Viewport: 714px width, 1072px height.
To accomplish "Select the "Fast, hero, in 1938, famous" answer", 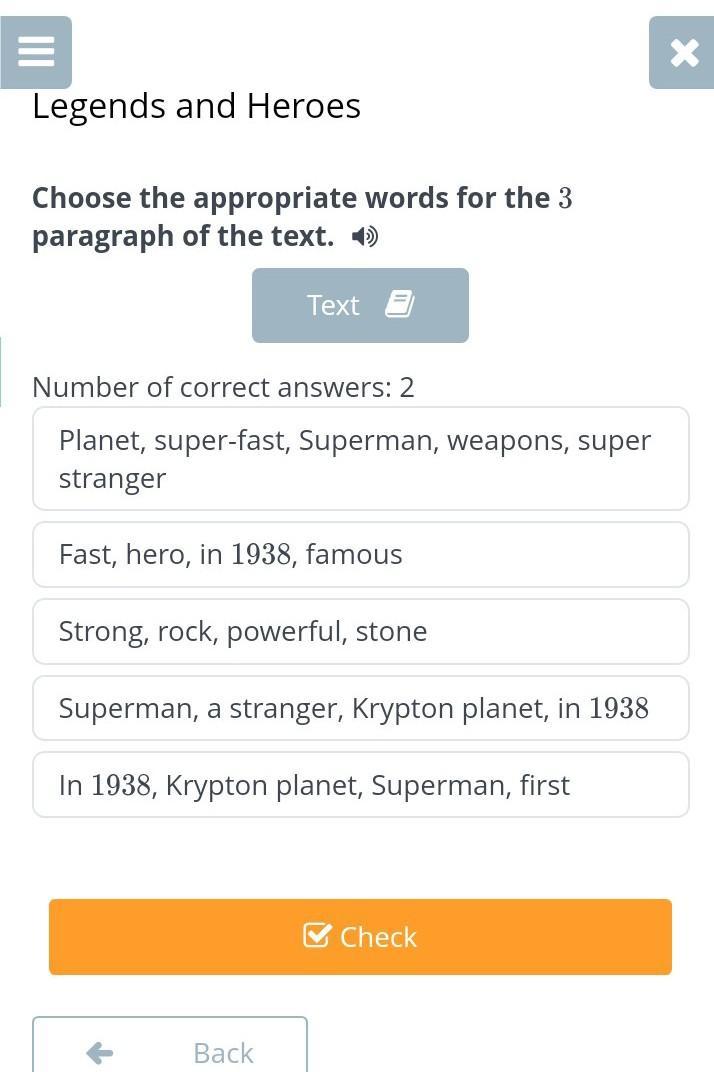I will [360, 554].
